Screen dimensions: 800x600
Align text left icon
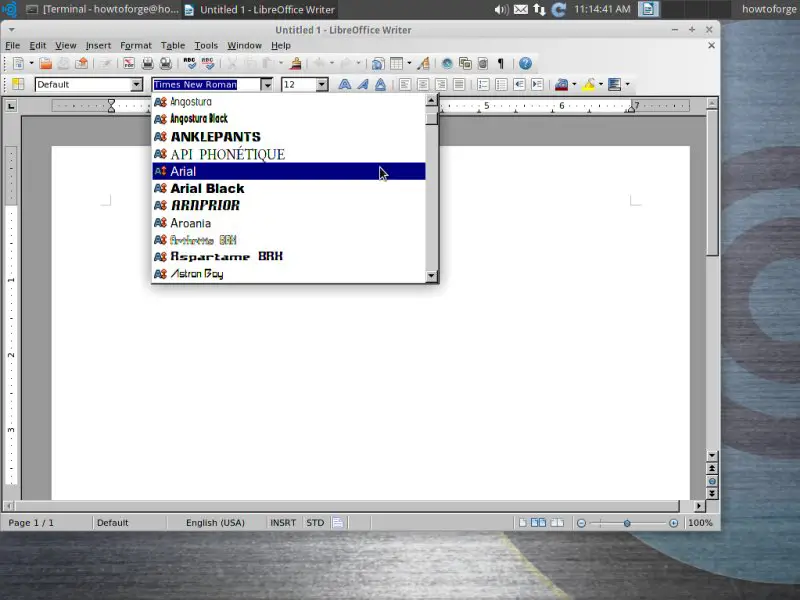[405, 84]
